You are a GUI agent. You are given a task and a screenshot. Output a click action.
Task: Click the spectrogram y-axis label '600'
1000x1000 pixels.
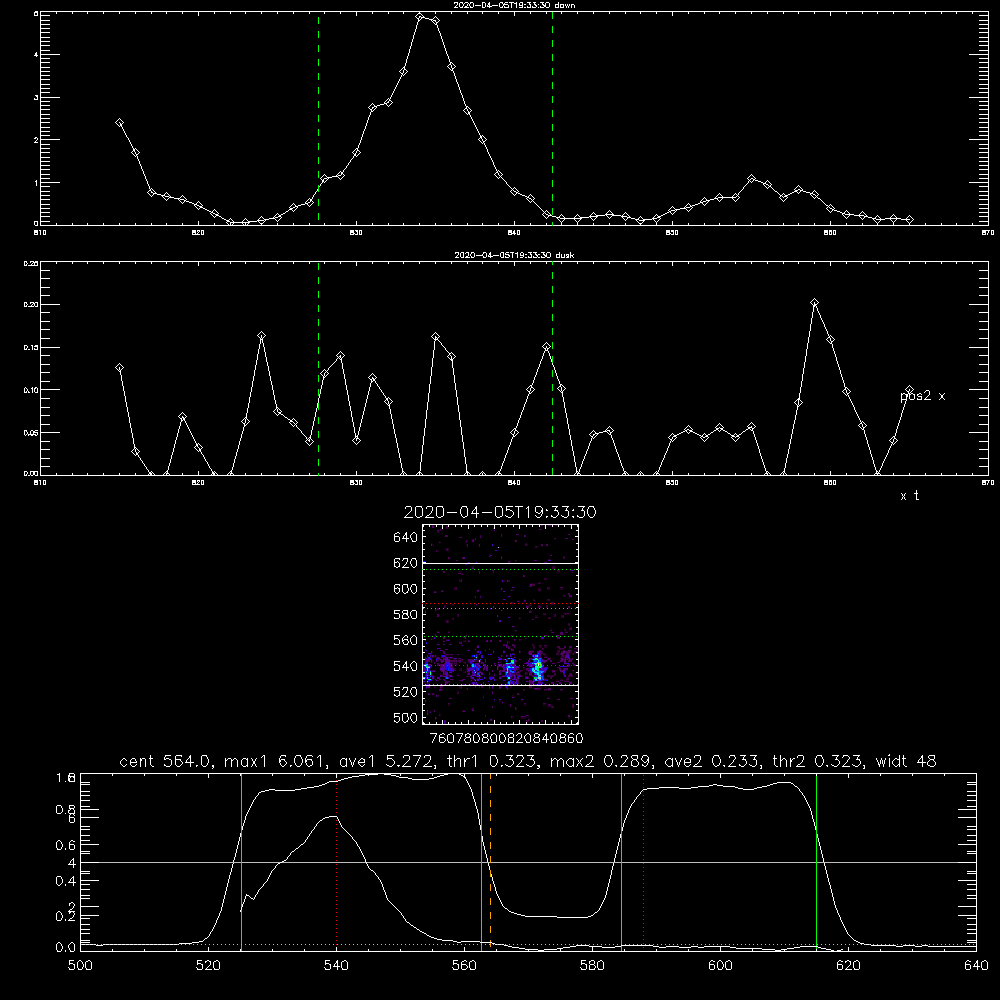[405, 589]
